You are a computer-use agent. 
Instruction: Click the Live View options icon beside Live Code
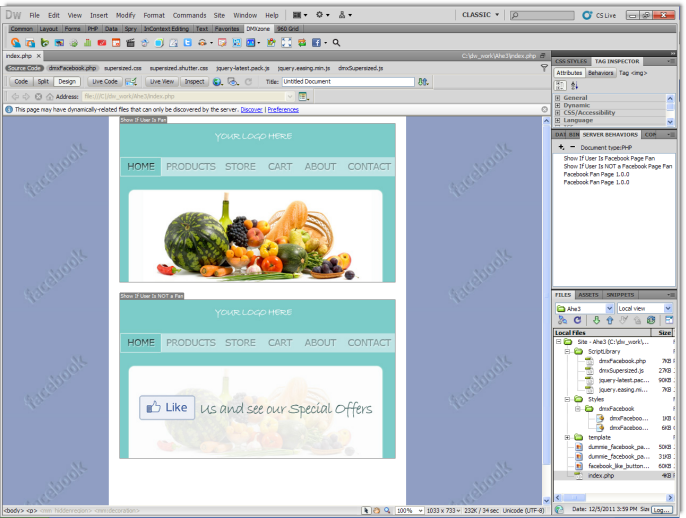pyautogui.click(x=131, y=81)
